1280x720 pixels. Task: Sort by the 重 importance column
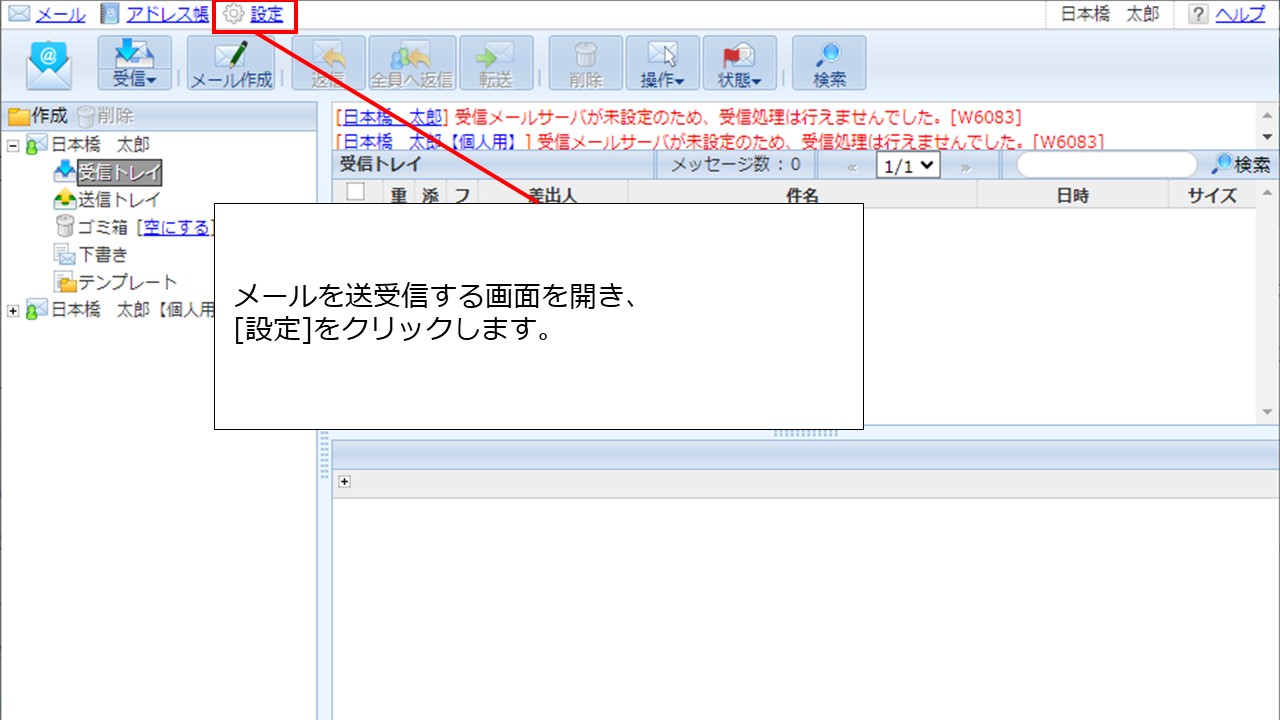(399, 195)
